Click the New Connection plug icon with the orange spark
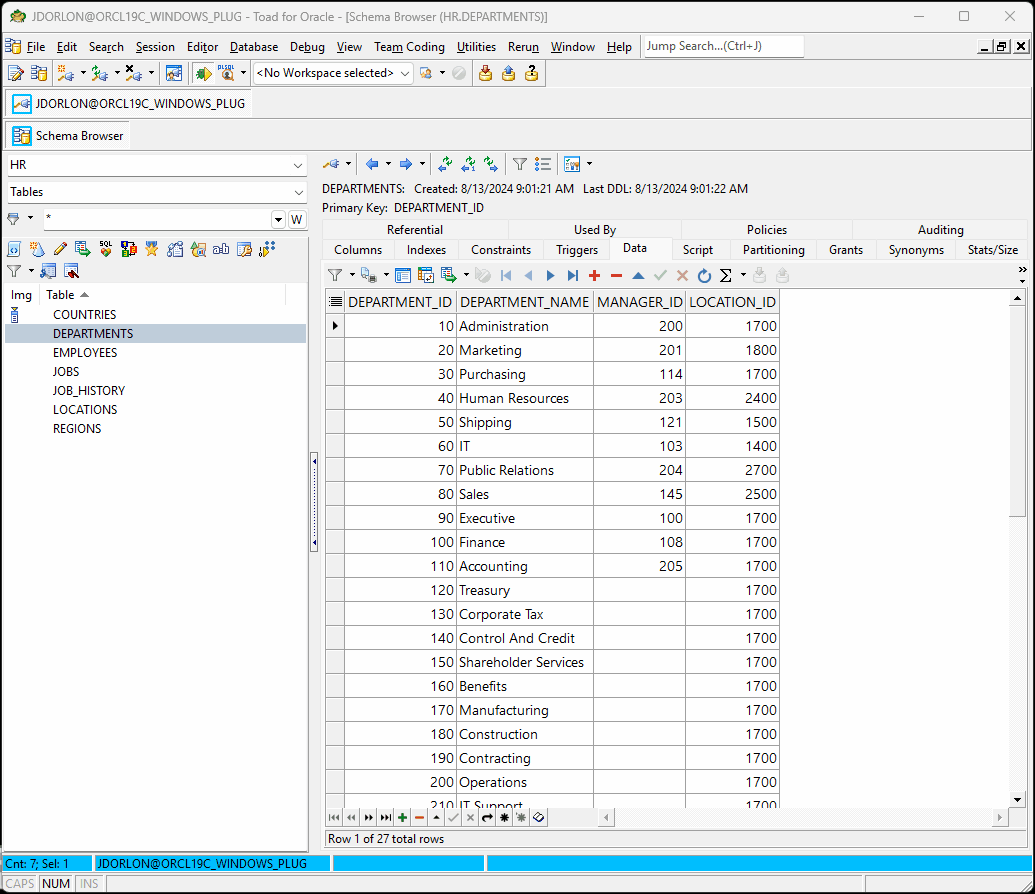 65,73
